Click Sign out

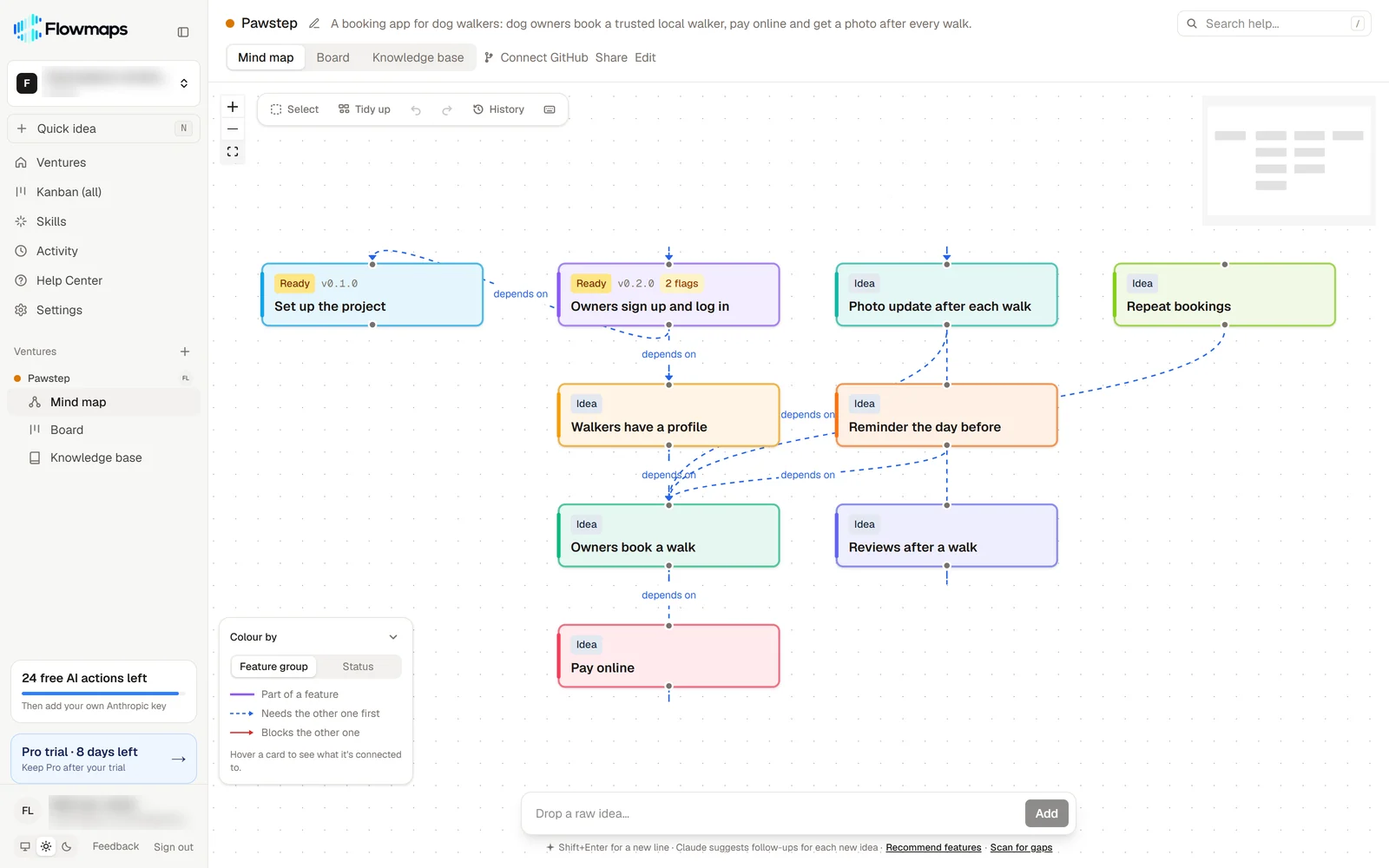(x=174, y=847)
